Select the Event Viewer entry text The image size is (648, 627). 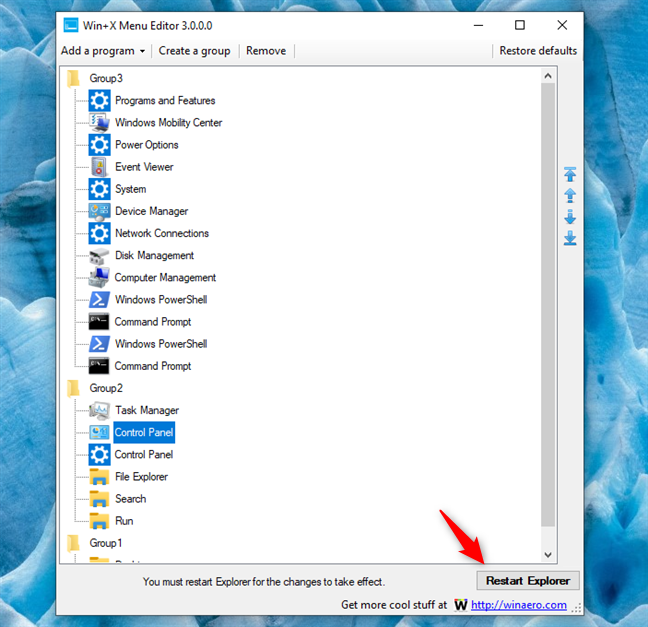(144, 167)
